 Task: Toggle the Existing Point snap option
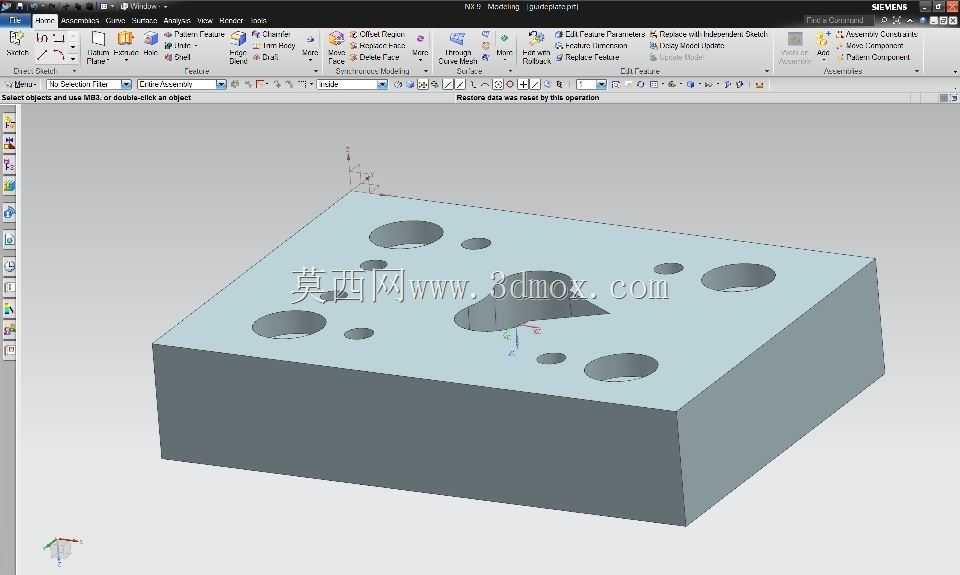[x=523, y=85]
